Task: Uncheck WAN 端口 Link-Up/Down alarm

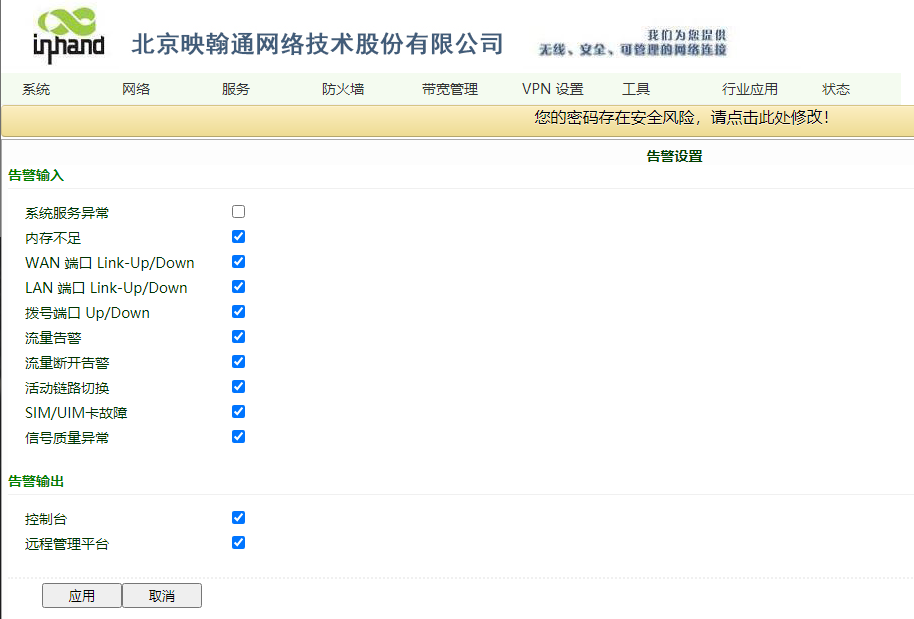Action: pos(237,261)
